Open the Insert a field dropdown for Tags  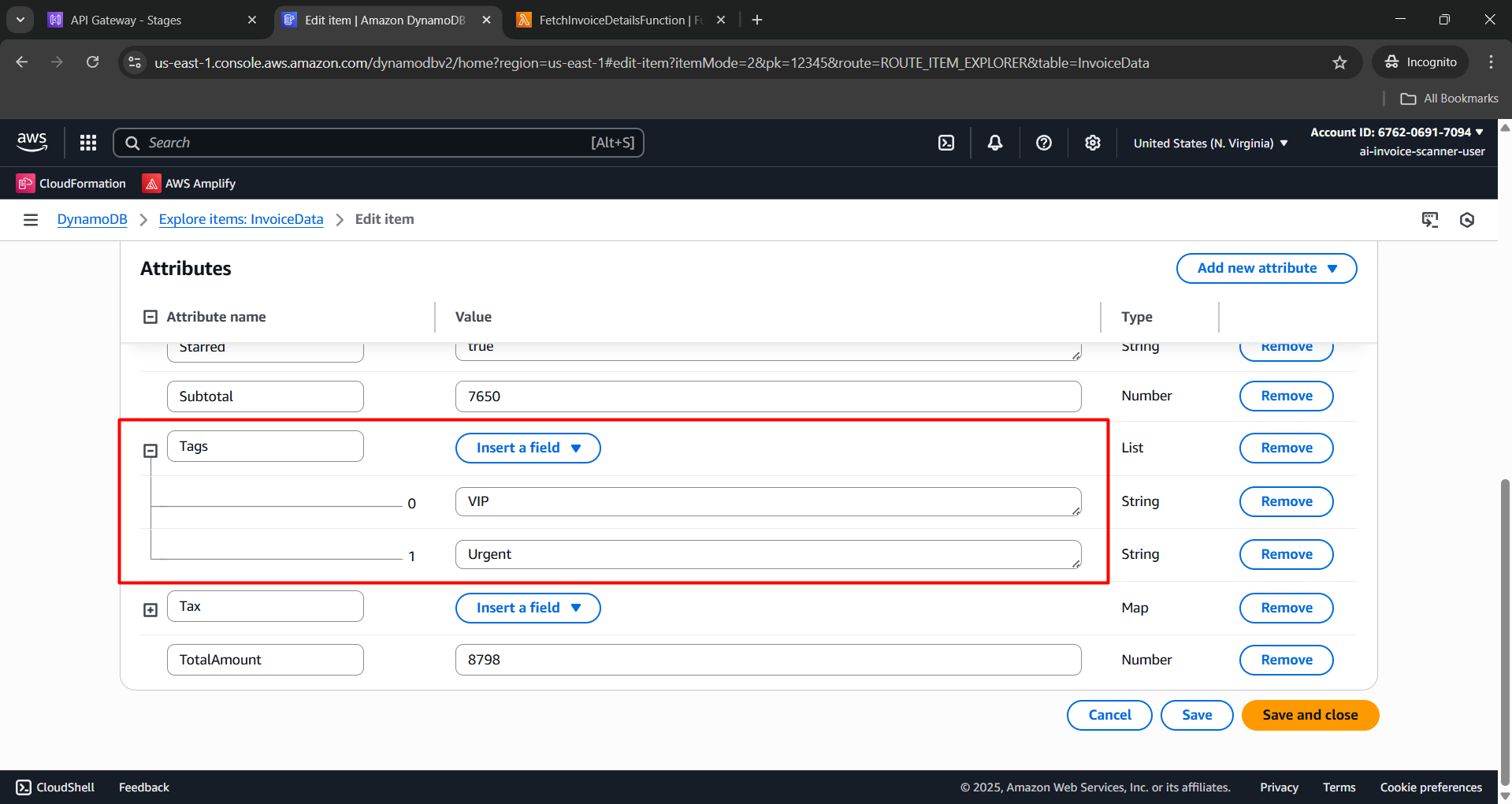click(x=527, y=448)
